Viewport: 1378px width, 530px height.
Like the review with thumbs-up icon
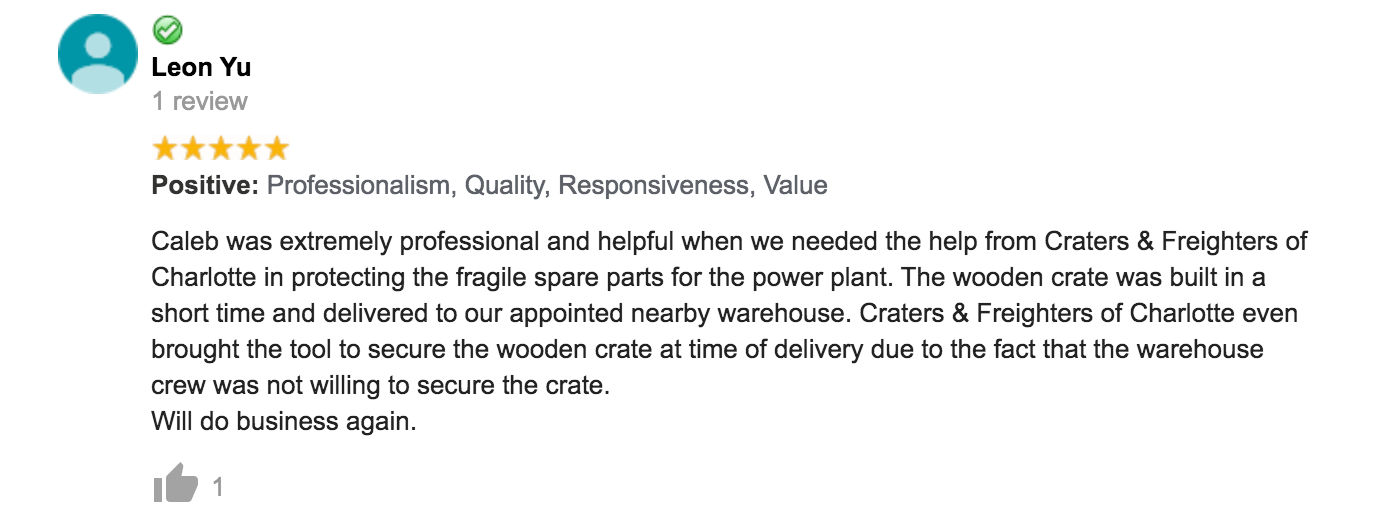click(175, 486)
